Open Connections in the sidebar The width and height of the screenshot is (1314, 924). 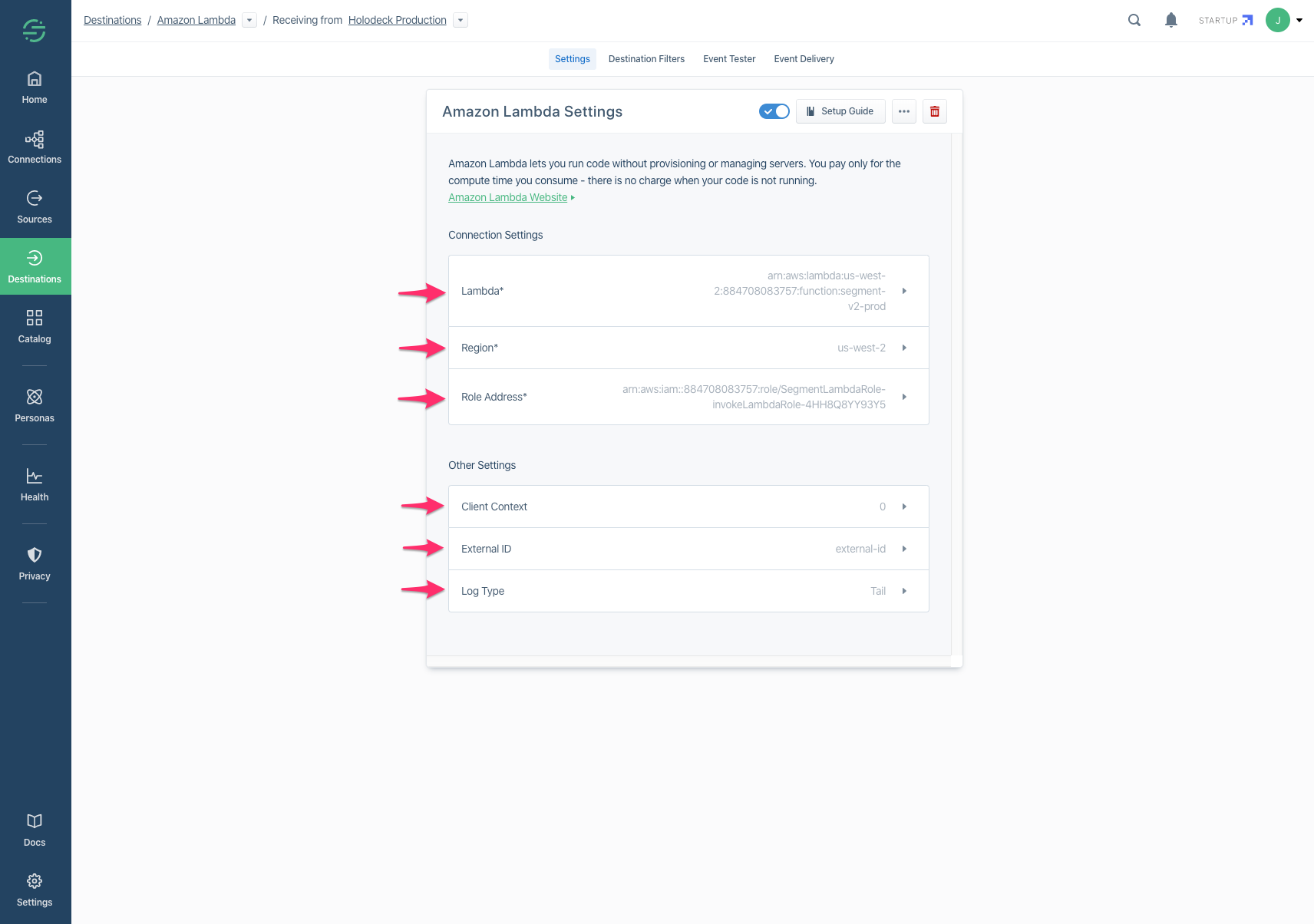coord(35,148)
